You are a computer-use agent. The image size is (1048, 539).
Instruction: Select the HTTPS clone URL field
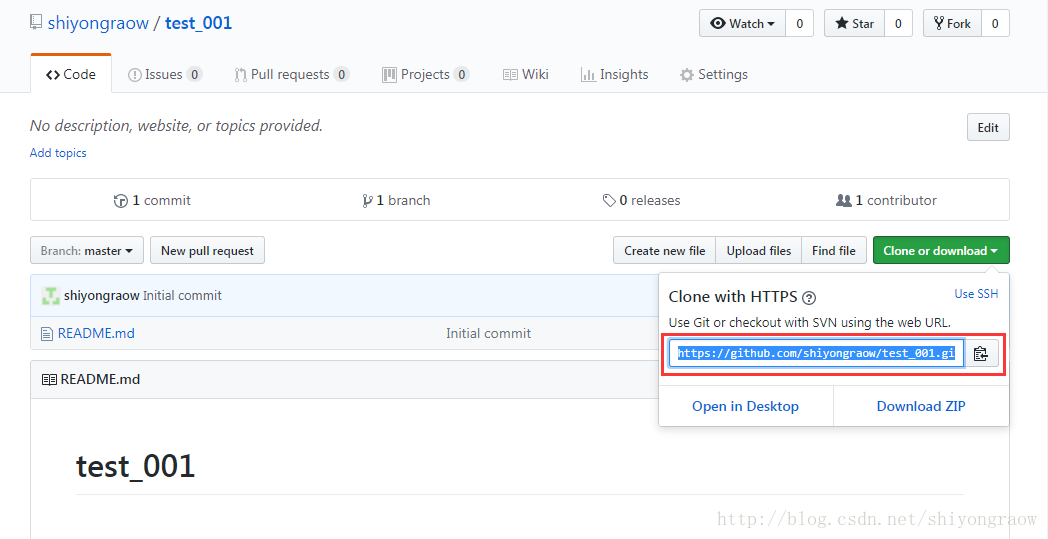tap(816, 353)
